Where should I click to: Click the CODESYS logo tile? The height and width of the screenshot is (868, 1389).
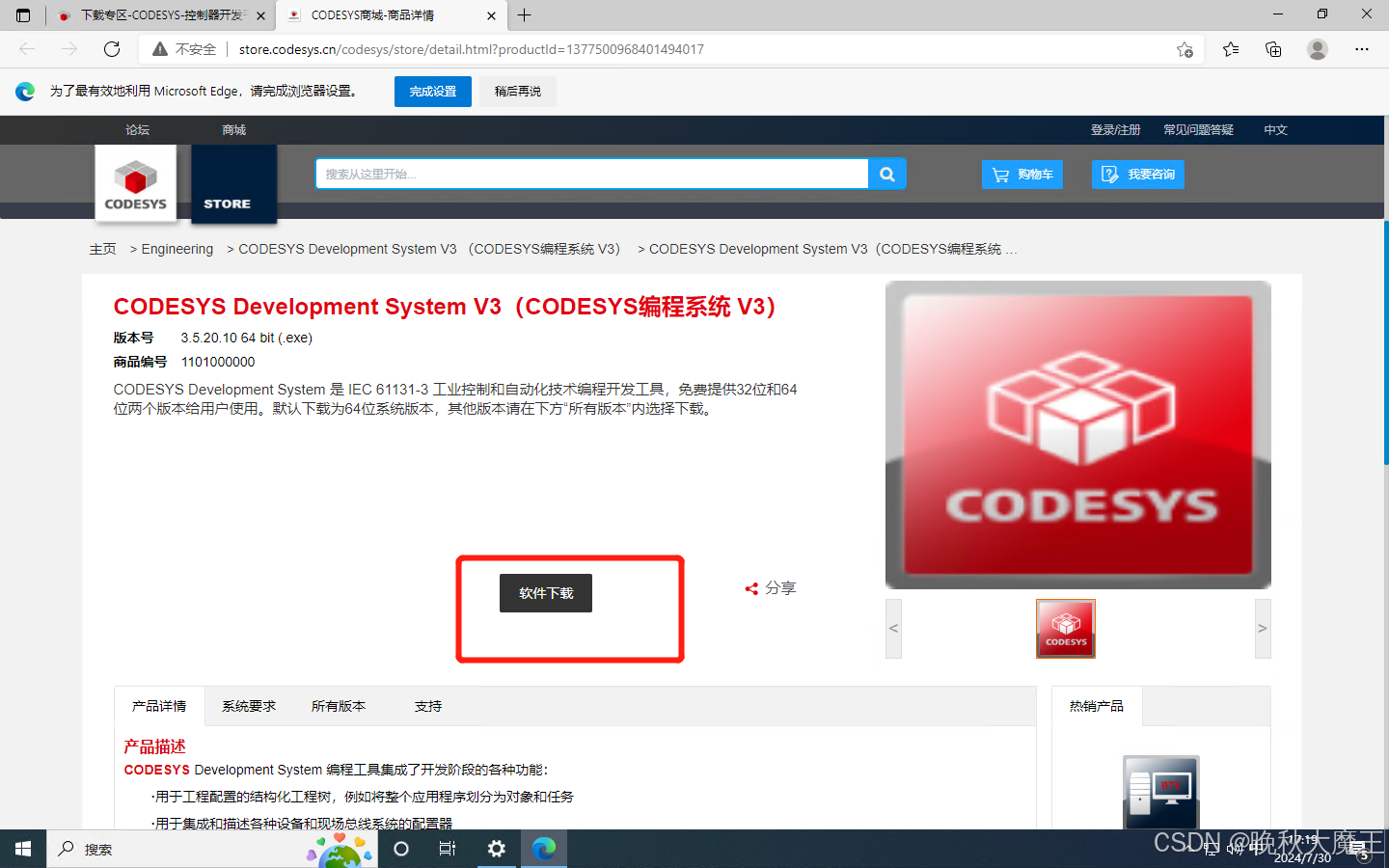[x=136, y=183]
